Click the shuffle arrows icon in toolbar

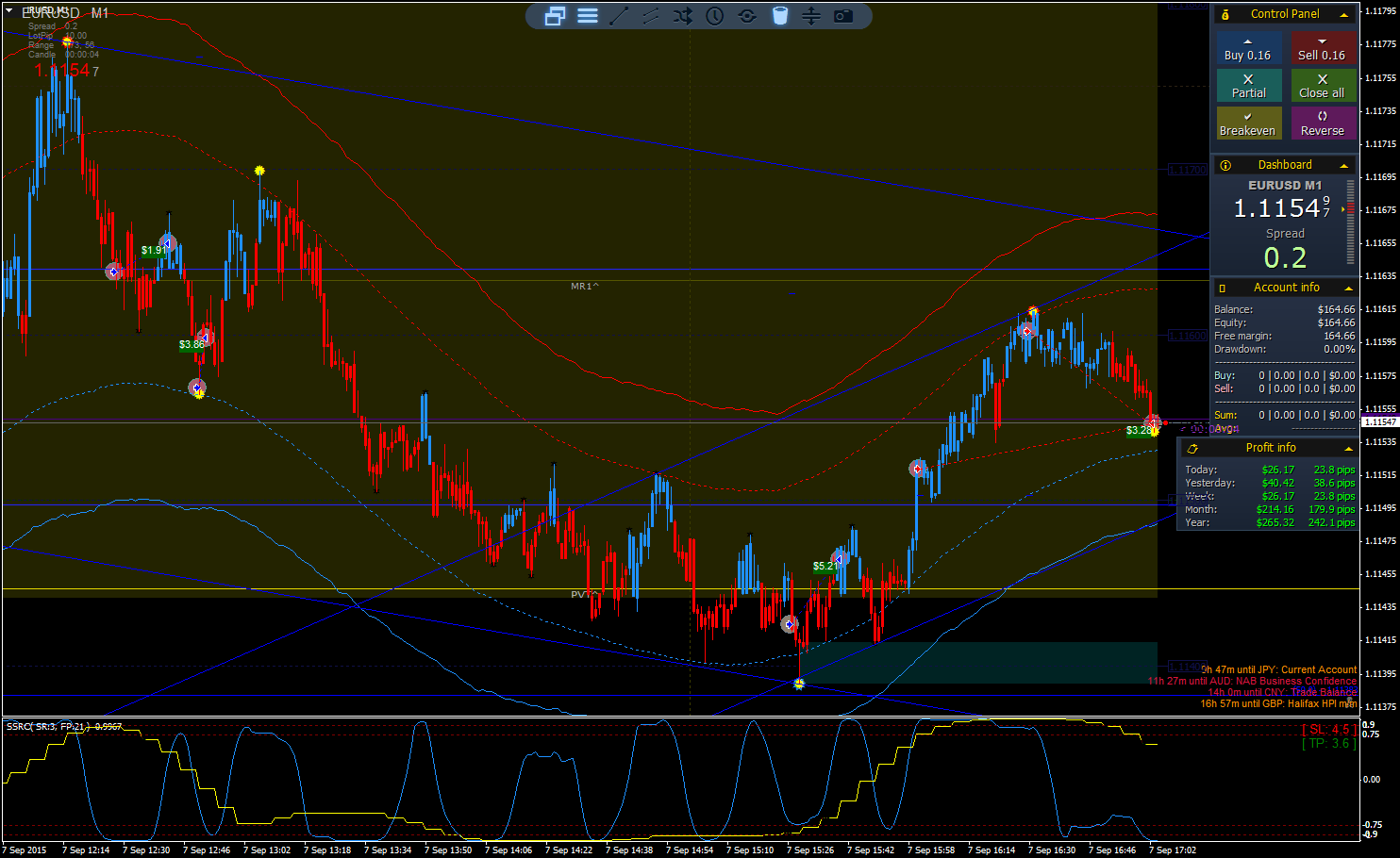click(683, 16)
